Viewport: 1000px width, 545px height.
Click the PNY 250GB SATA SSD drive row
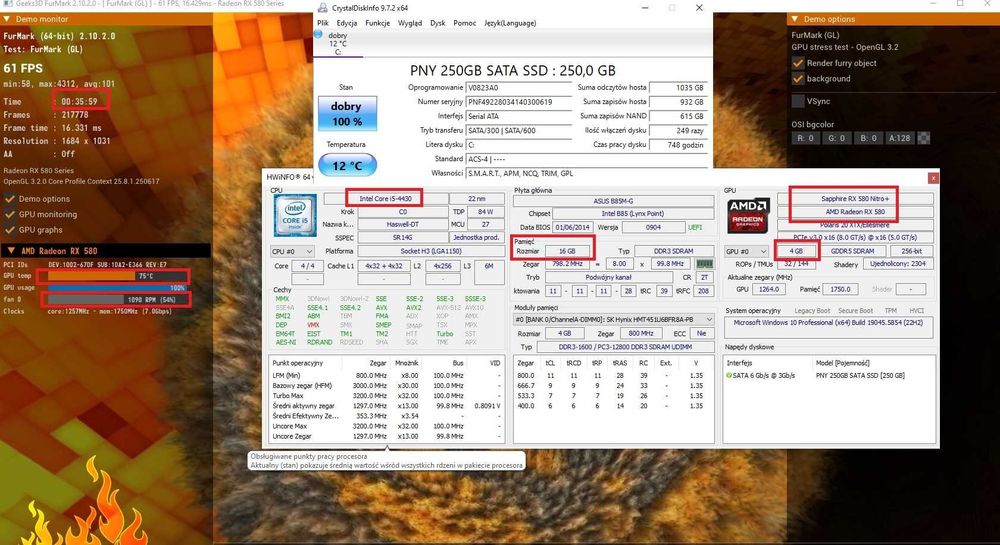click(x=829, y=375)
